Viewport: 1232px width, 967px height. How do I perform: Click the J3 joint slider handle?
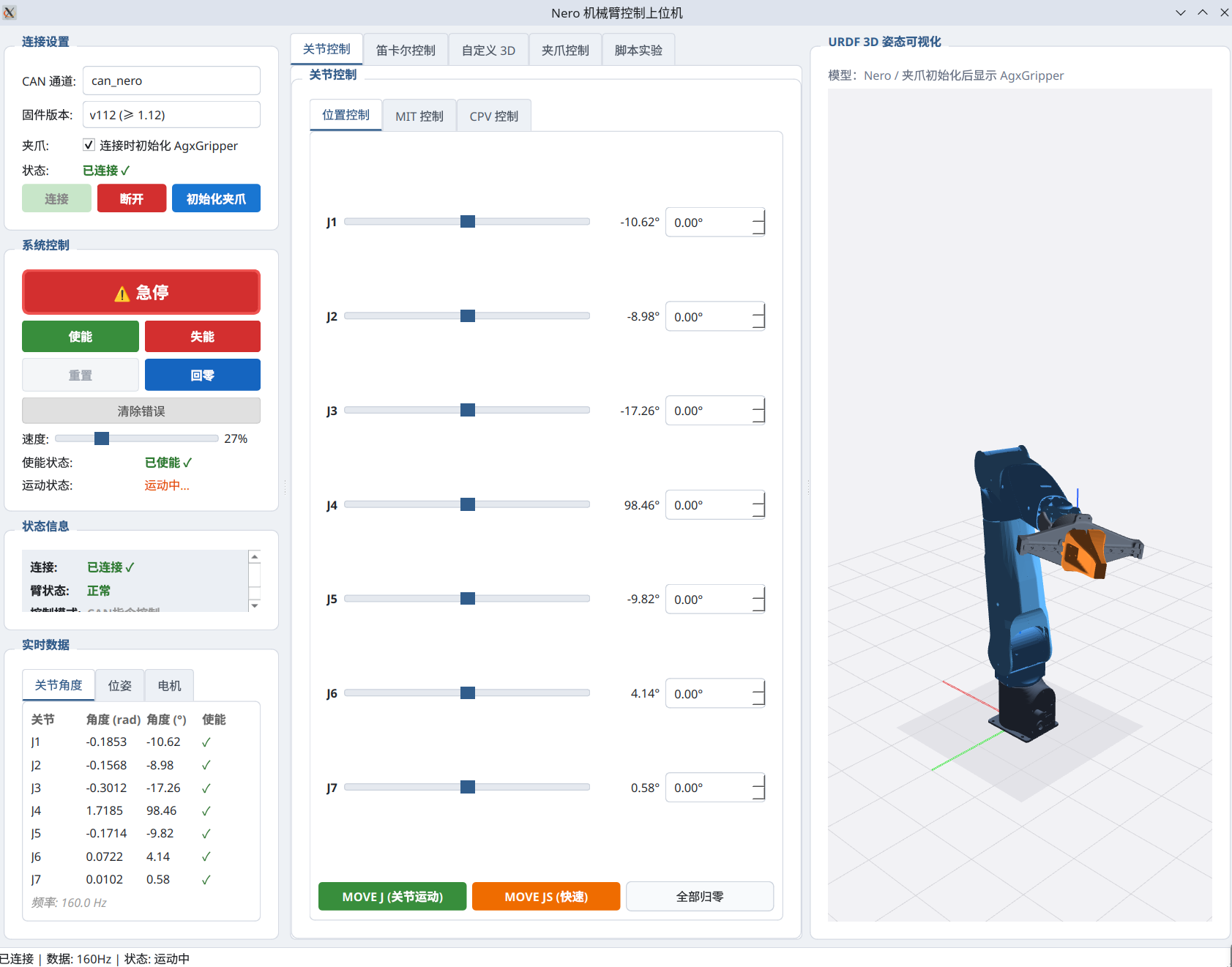[x=468, y=410]
